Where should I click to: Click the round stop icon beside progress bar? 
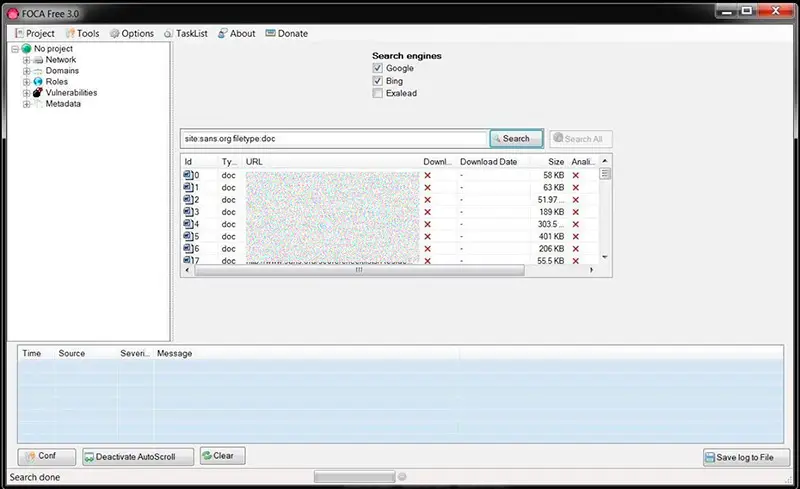coord(402,477)
